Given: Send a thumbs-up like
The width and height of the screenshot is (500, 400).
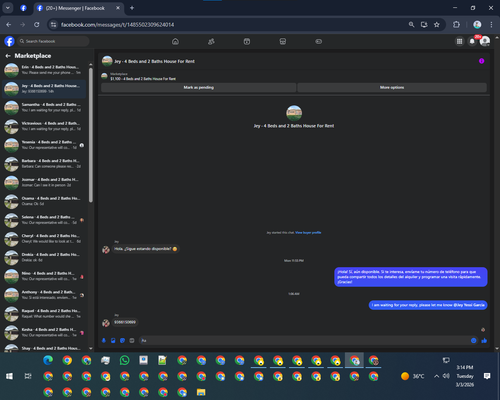Looking at the screenshot, I should coord(484,340).
